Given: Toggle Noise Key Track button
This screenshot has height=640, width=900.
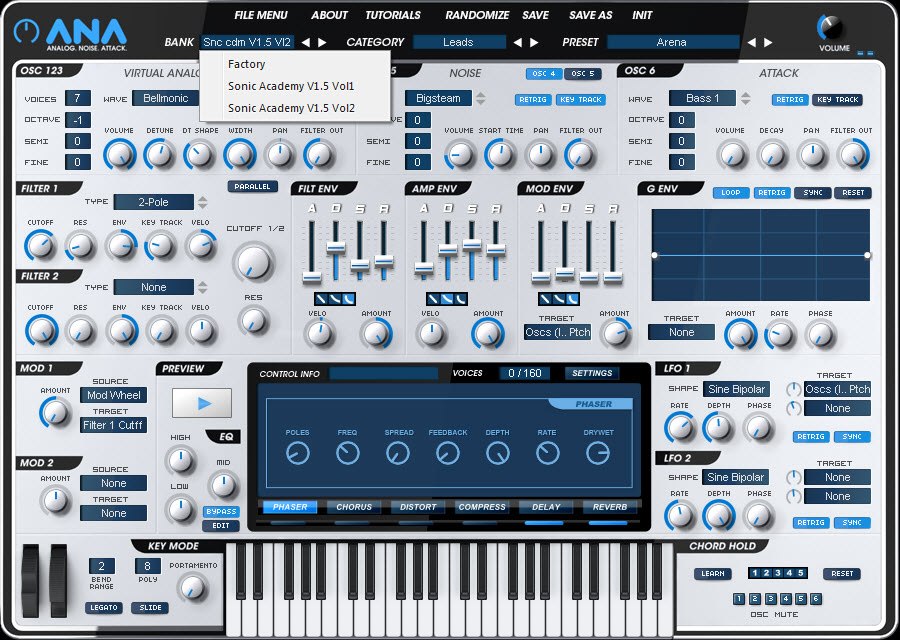Looking at the screenshot, I should pyautogui.click(x=581, y=99).
